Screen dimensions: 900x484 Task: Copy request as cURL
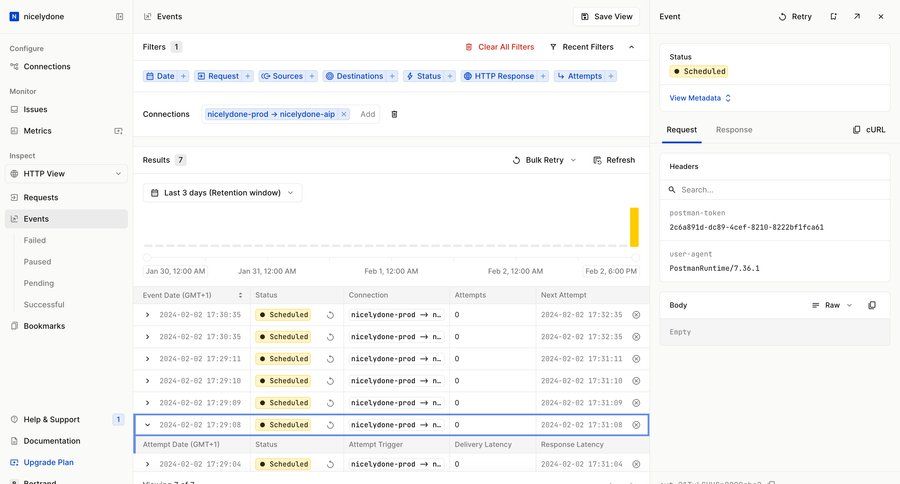pos(869,130)
